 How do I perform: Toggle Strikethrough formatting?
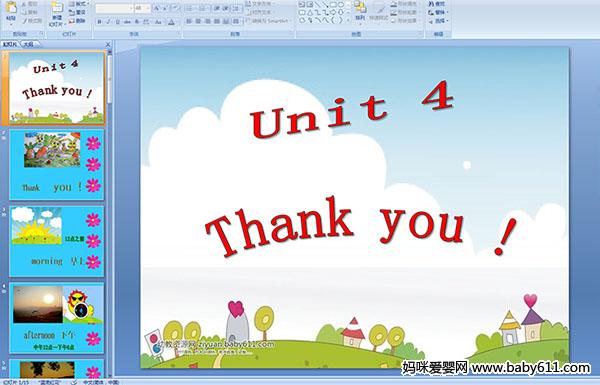pos(127,22)
